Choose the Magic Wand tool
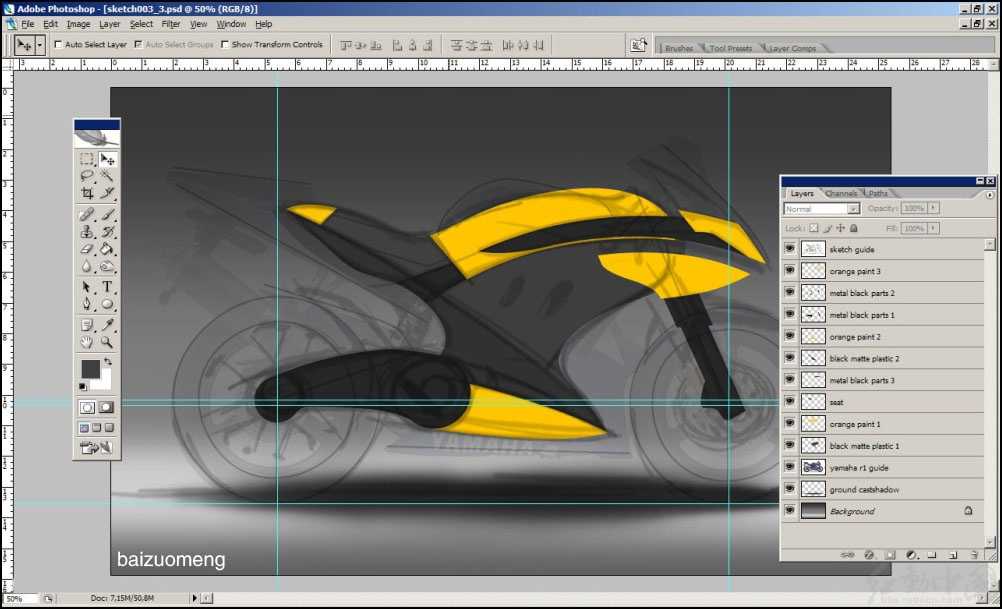Screen dimensions: 1002x609 (x=107, y=176)
